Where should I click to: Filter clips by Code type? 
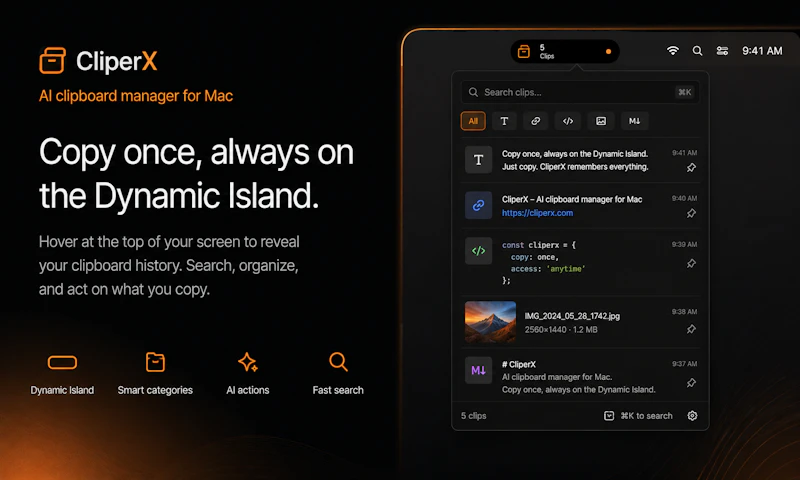click(x=568, y=121)
